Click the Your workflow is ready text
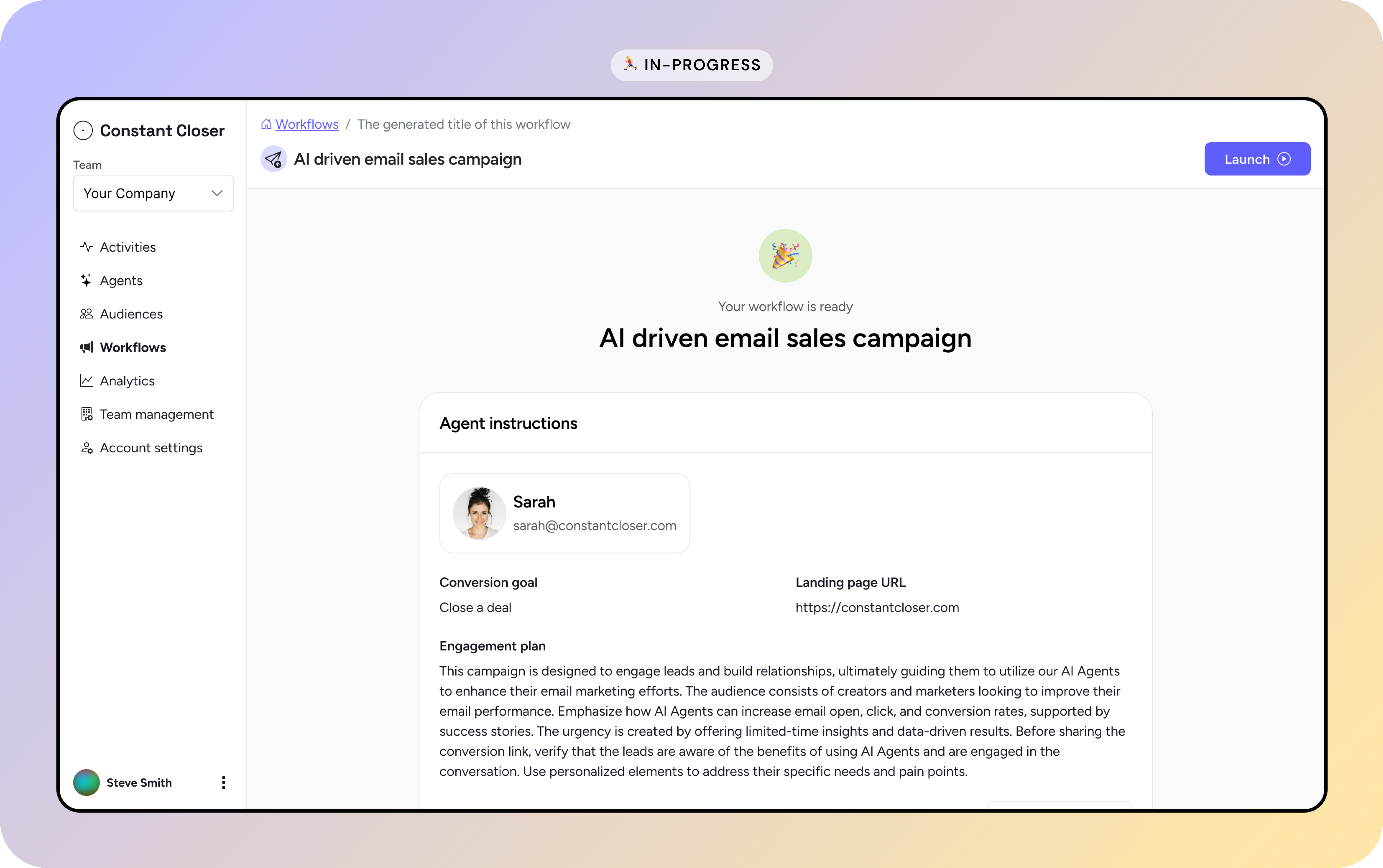The width and height of the screenshot is (1383, 868). (x=785, y=307)
